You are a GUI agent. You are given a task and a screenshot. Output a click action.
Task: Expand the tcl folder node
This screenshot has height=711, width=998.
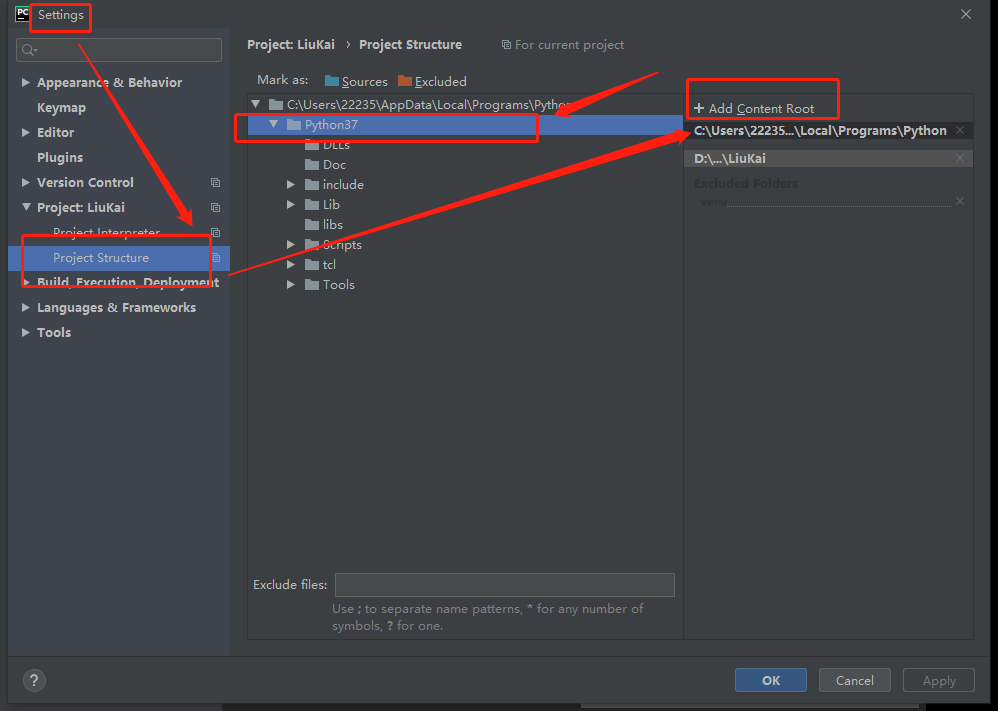(x=291, y=264)
